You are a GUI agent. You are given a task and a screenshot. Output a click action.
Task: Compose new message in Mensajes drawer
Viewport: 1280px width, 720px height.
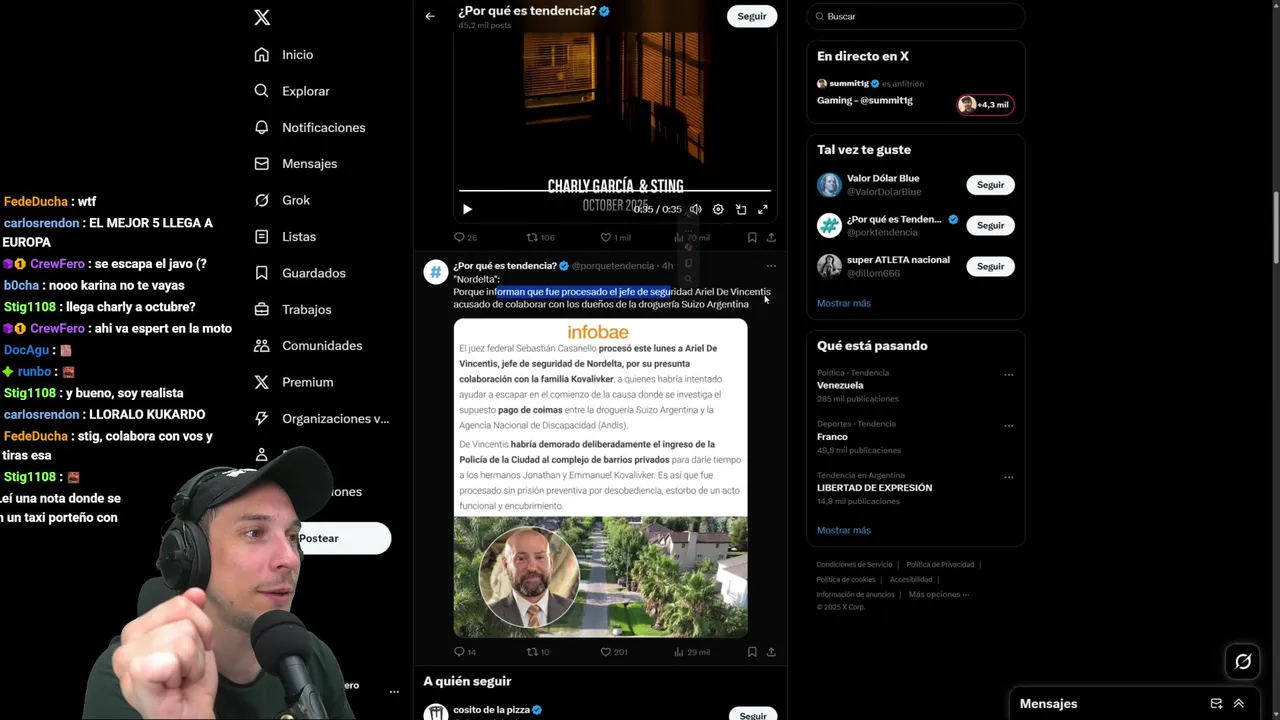(1216, 704)
